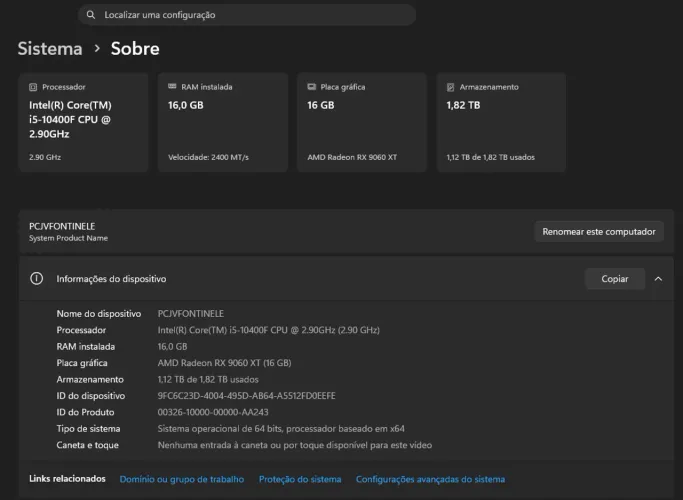683x500 pixels.
Task: Open the Processador Intel Core i5 card
Action: tap(84, 122)
